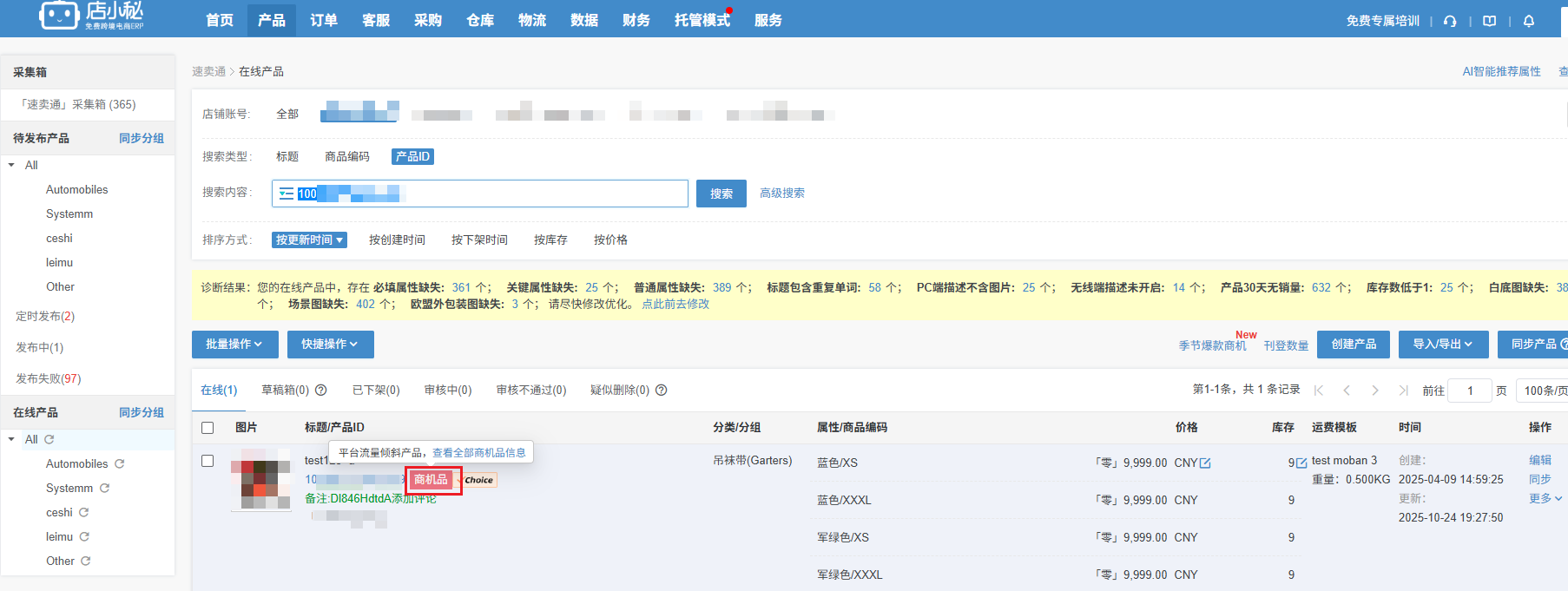
Task: Click the edit icon beside the CNY price
Action: (1205, 463)
